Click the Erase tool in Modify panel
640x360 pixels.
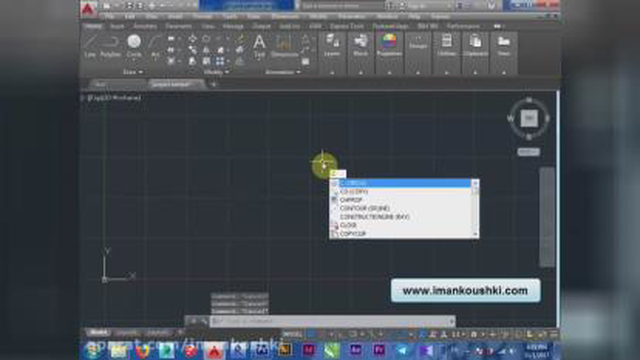coord(240,39)
